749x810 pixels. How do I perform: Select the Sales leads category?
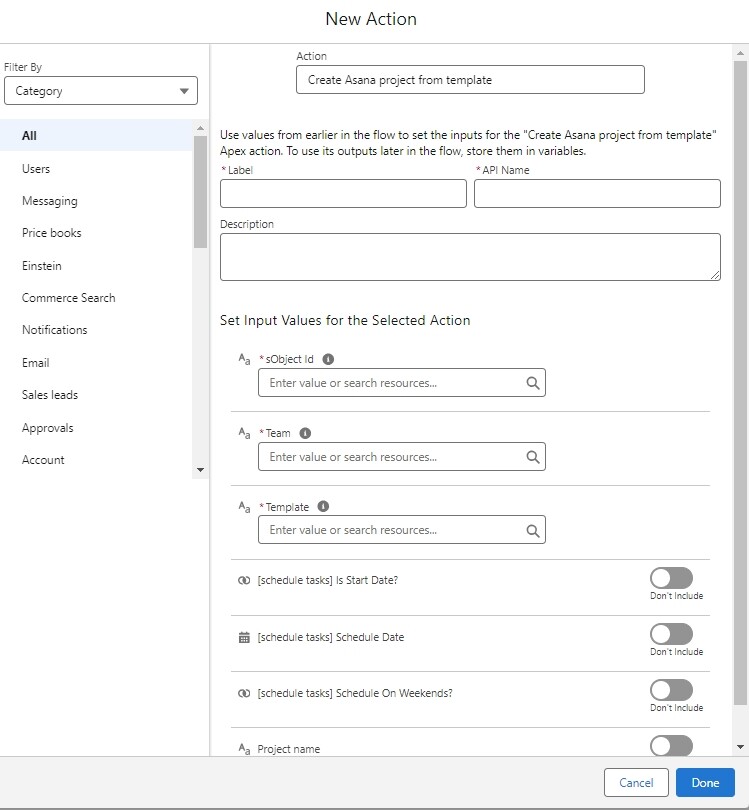point(96,395)
